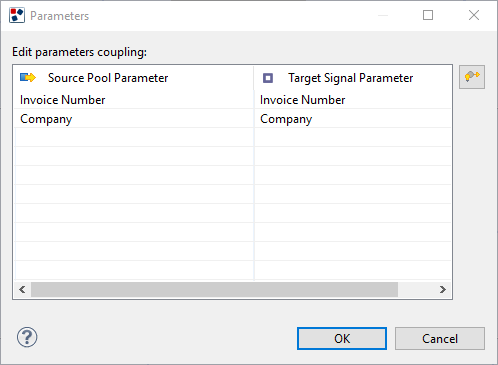Image resolution: width=498 pixels, height=365 pixels.
Task: Click the first empty row under Company
Action: pyautogui.click(x=233, y=138)
